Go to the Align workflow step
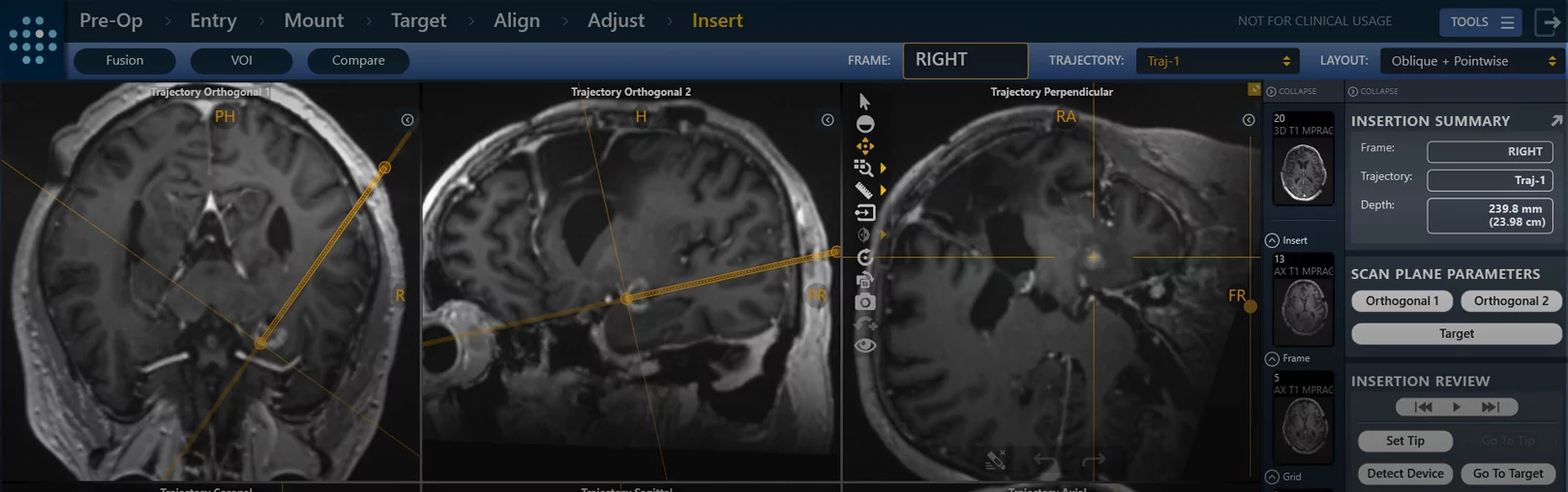 (x=517, y=20)
